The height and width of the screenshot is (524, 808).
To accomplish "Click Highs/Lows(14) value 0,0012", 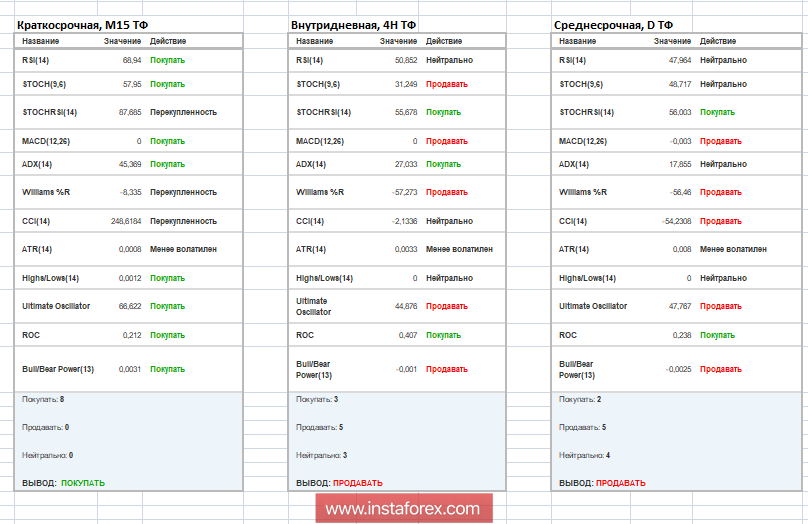I will click(x=130, y=278).
